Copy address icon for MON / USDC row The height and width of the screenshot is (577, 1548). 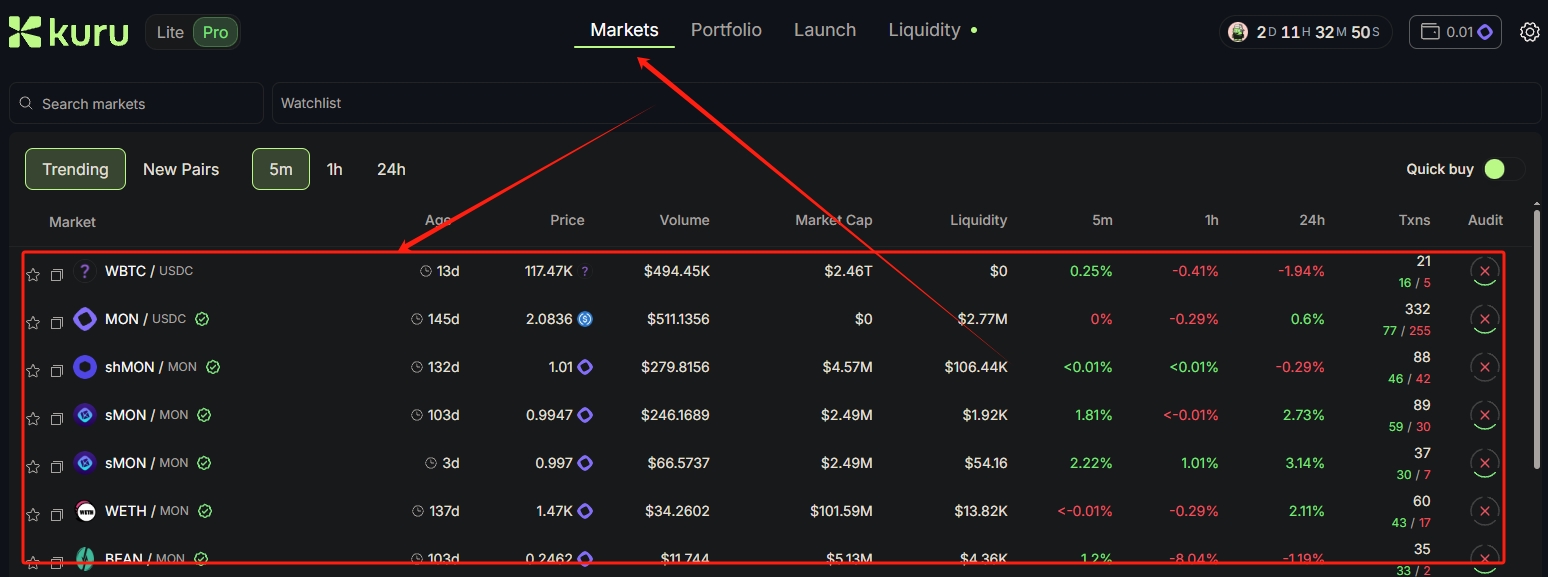point(57,322)
